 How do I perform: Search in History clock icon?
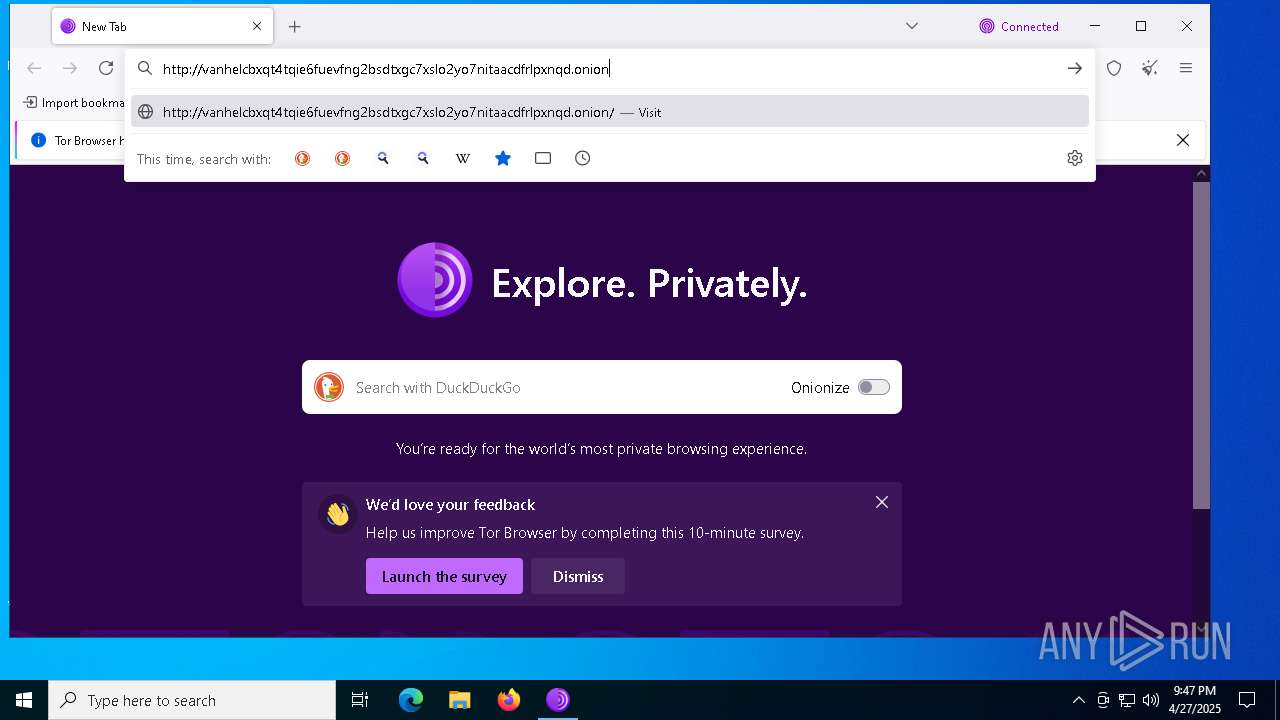(x=583, y=158)
